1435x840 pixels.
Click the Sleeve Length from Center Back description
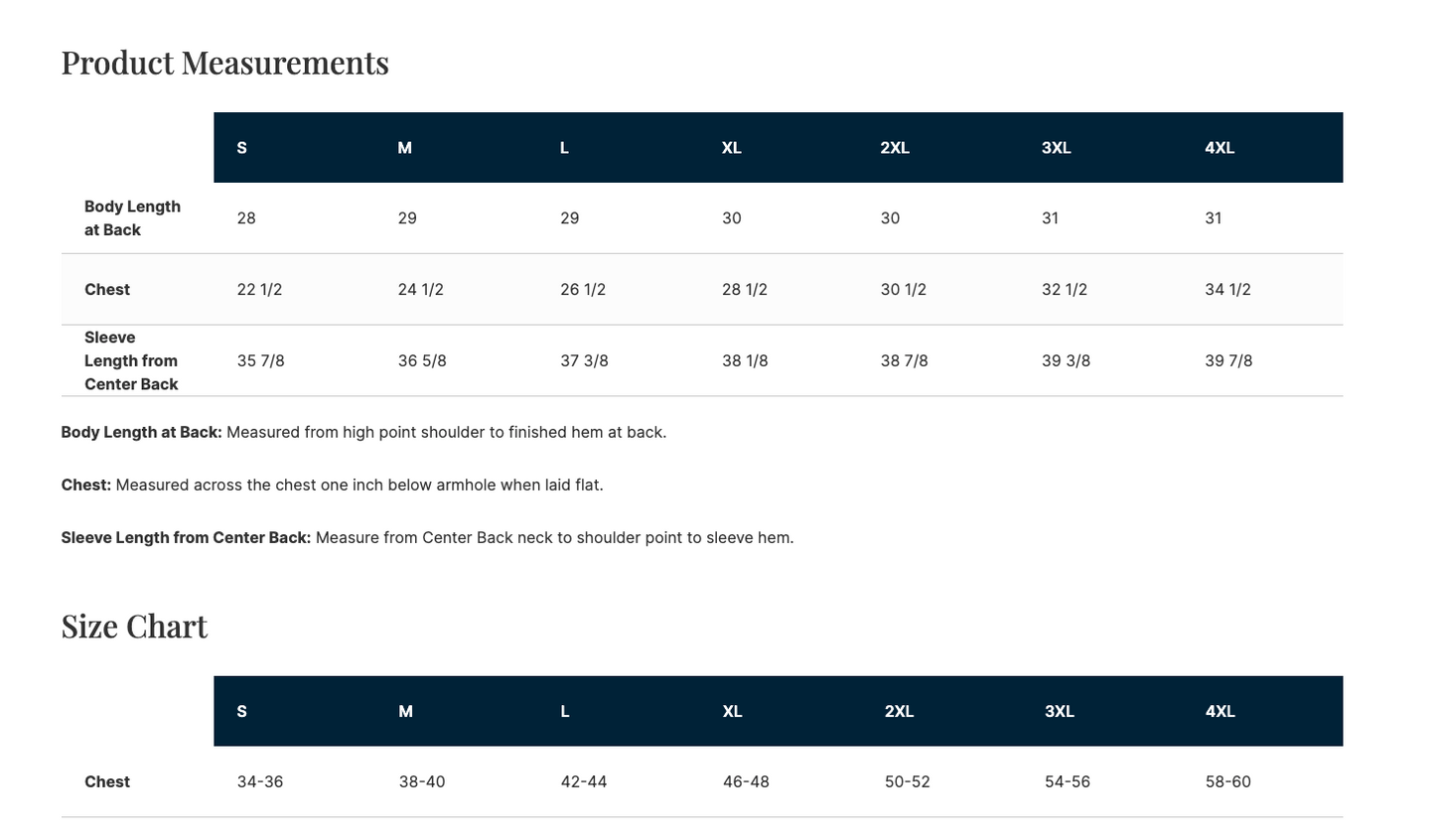[x=427, y=538]
